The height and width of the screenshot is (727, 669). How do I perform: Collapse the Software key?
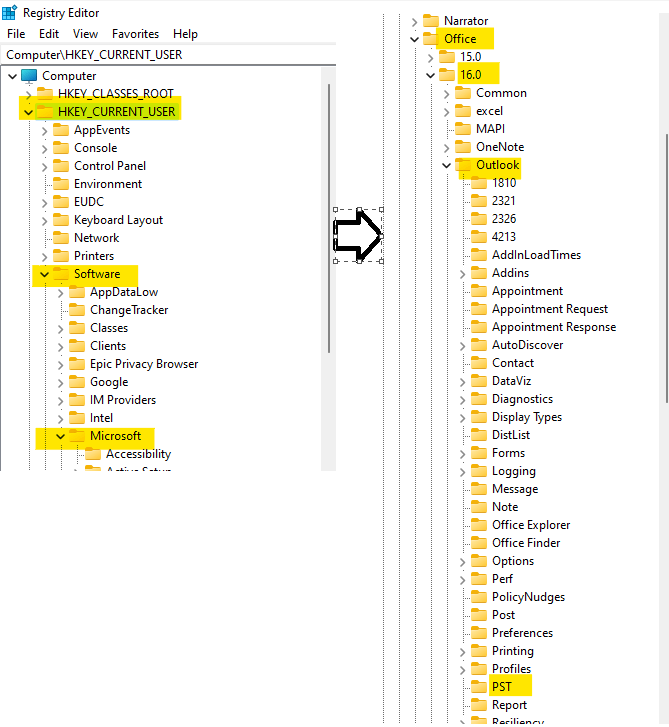(x=45, y=274)
